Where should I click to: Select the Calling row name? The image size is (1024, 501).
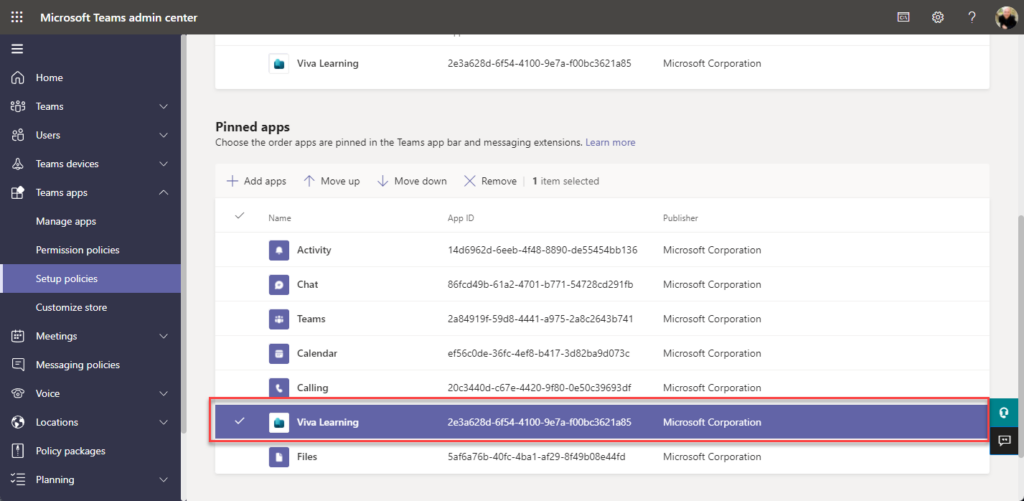click(x=312, y=388)
